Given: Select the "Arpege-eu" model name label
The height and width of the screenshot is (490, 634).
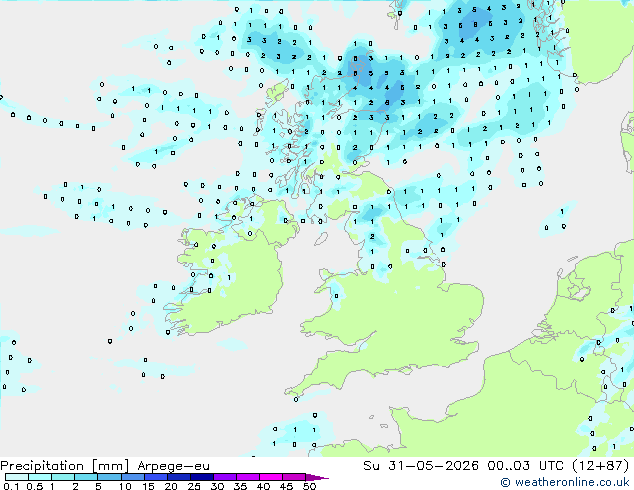Looking at the screenshot, I should click(x=173, y=466).
